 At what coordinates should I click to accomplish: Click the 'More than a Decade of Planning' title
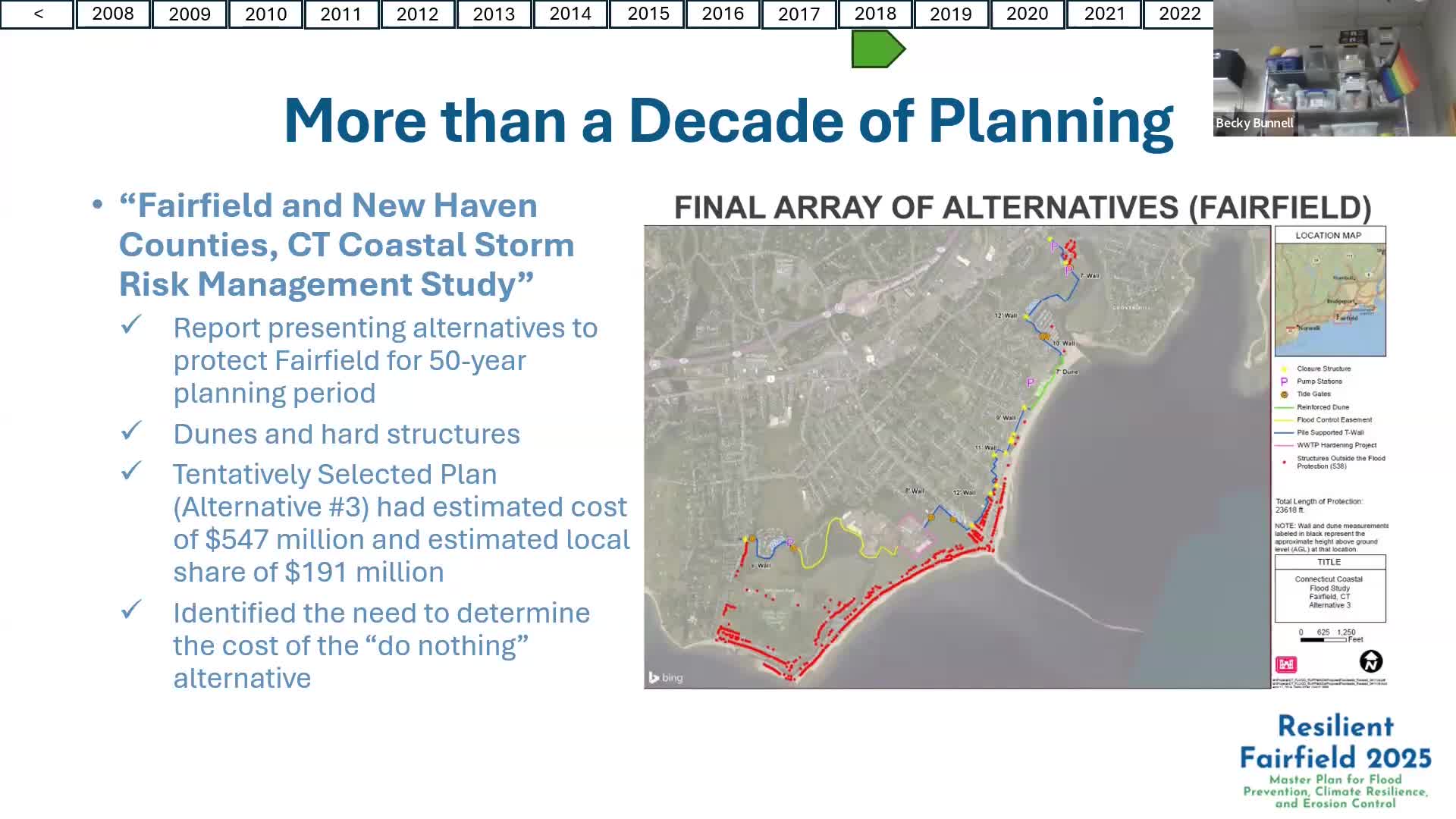[x=729, y=121]
